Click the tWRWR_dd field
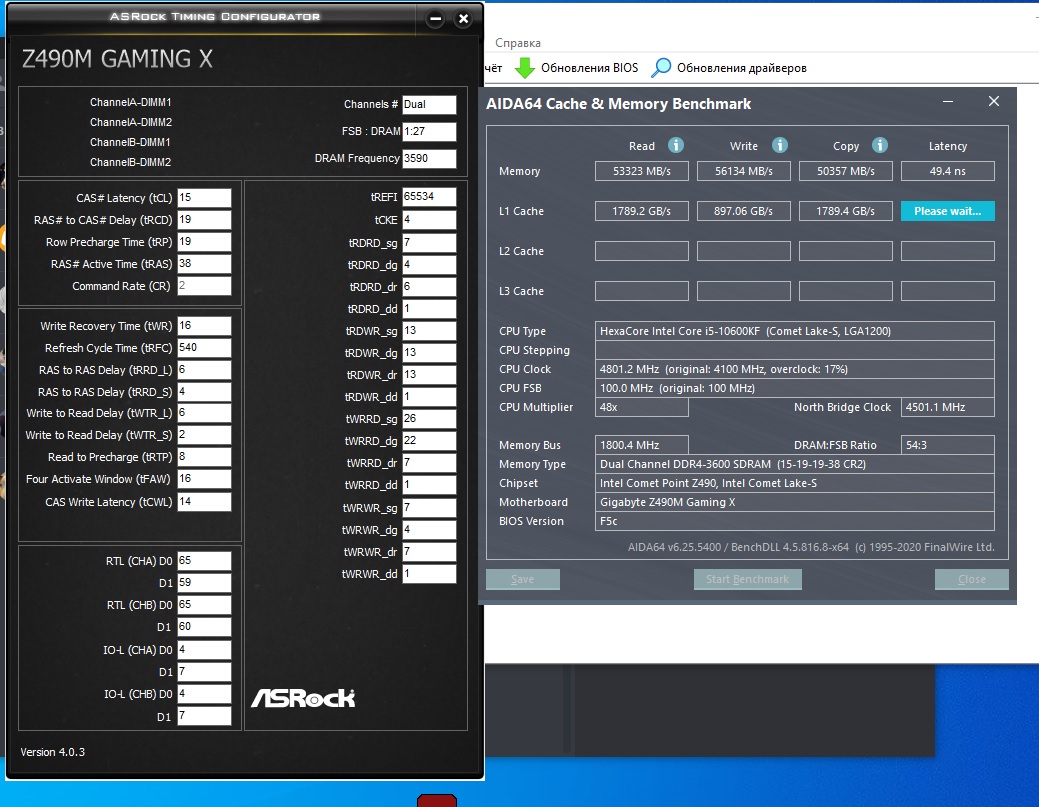This screenshot has width=1039, height=807. (x=429, y=574)
